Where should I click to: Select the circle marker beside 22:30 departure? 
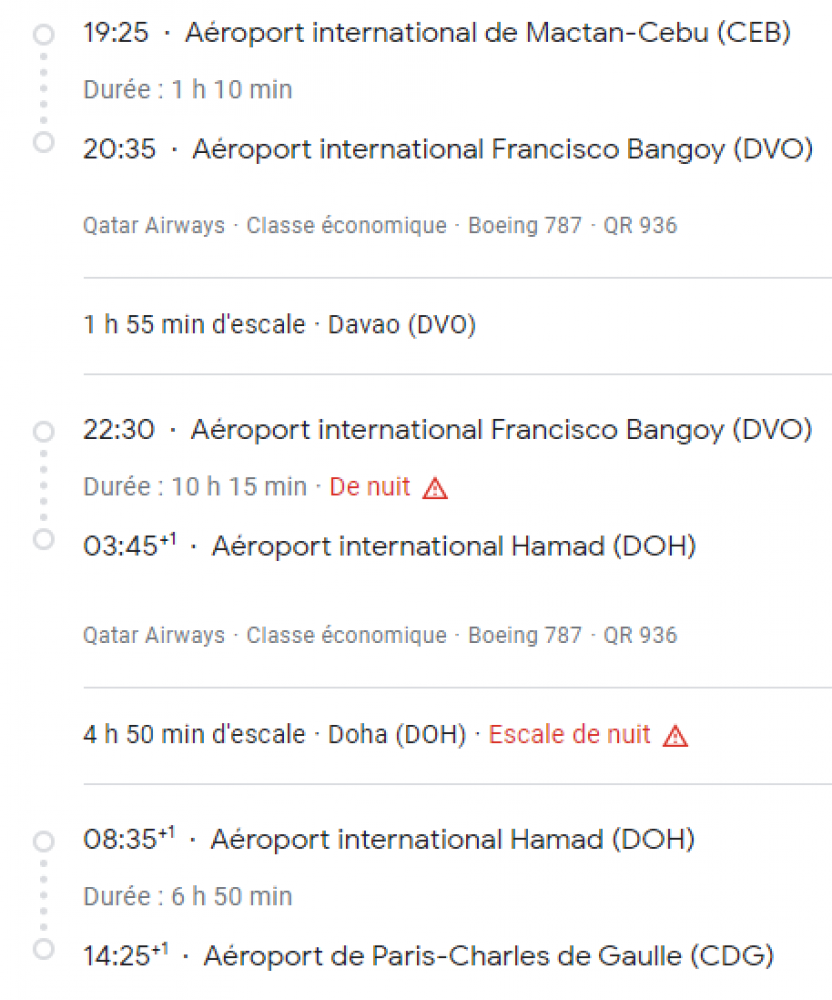(43, 432)
